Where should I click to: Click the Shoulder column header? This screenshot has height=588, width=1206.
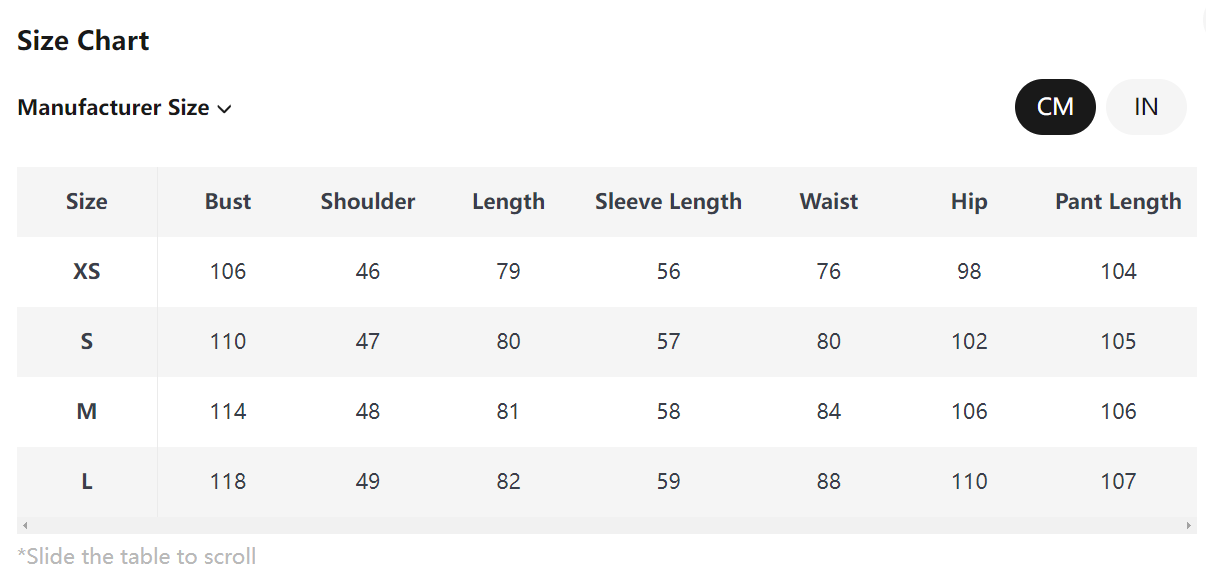pos(368,202)
